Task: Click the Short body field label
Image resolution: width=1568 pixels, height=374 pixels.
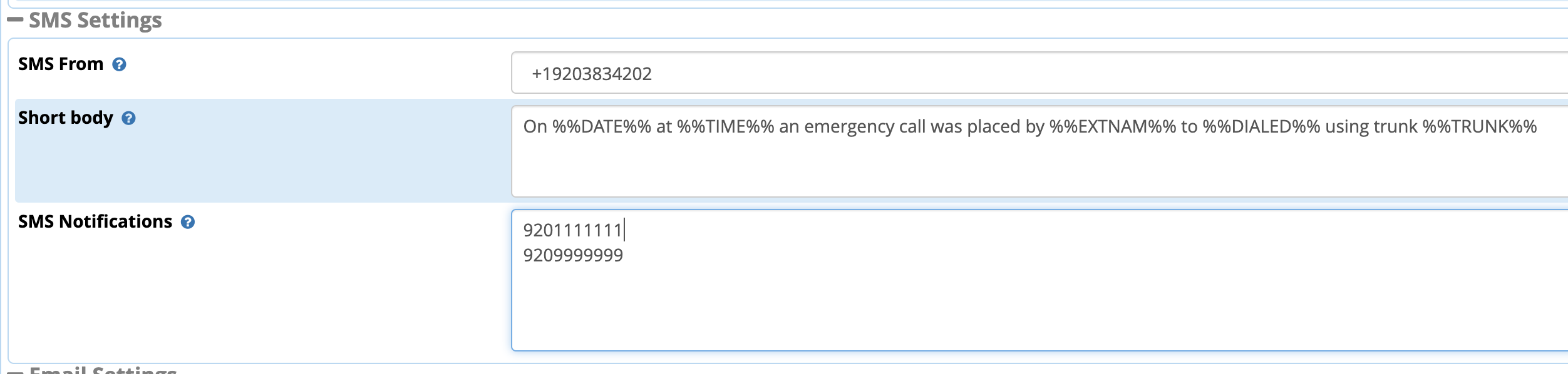Action: coord(66,118)
